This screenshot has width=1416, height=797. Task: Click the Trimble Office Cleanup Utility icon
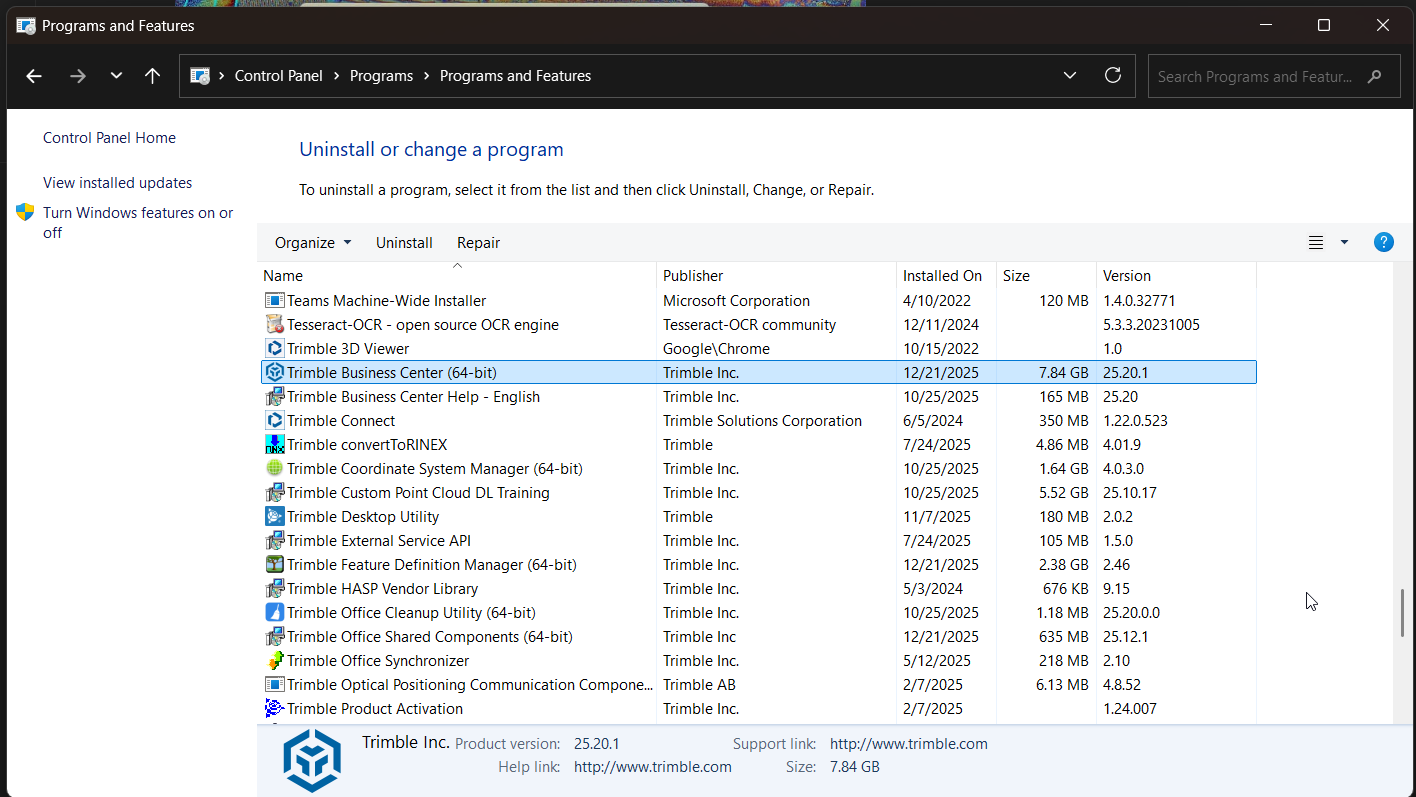pyautogui.click(x=274, y=613)
